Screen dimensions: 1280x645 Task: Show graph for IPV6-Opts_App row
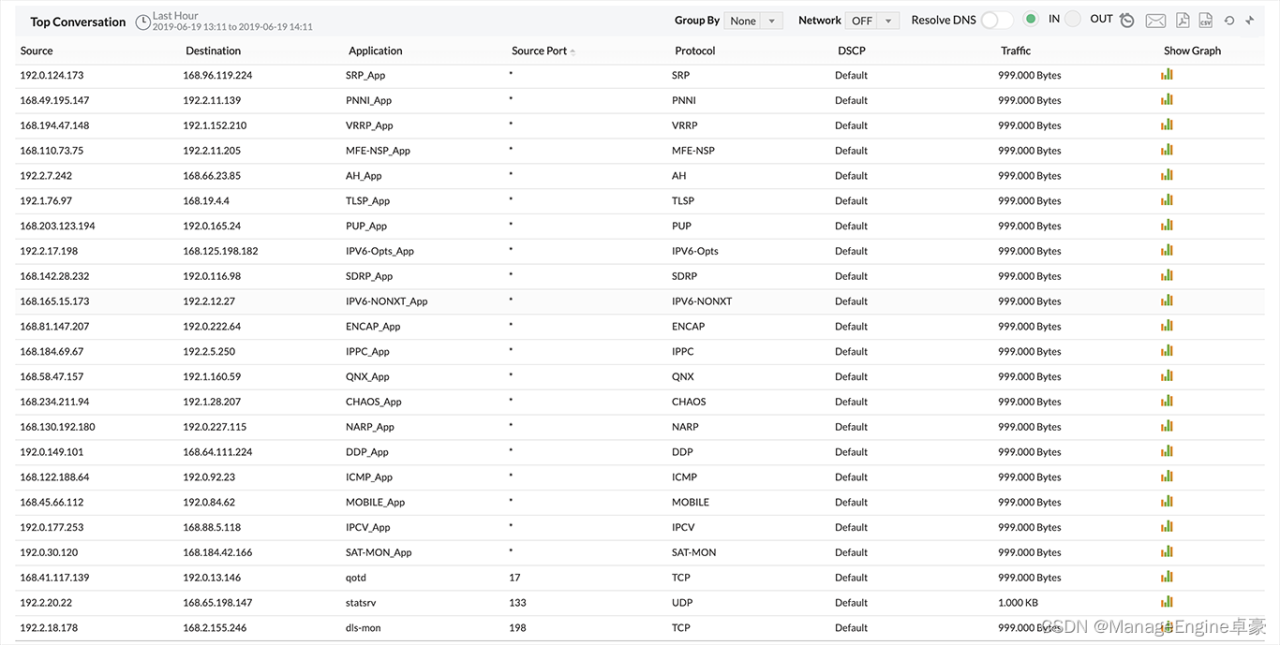point(1167,250)
